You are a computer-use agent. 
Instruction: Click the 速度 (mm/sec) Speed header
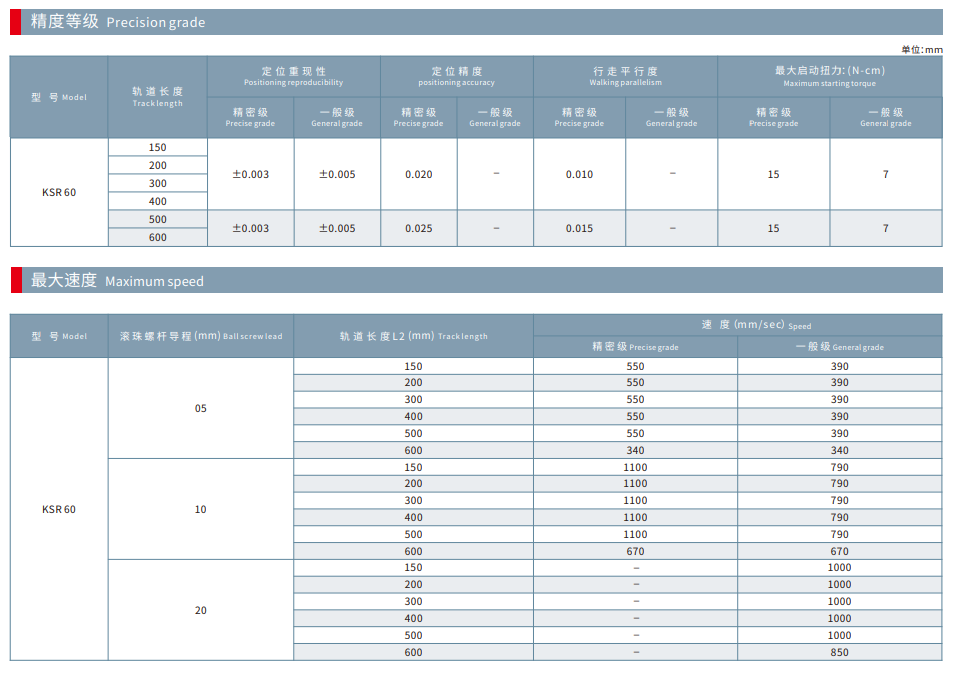pos(737,325)
